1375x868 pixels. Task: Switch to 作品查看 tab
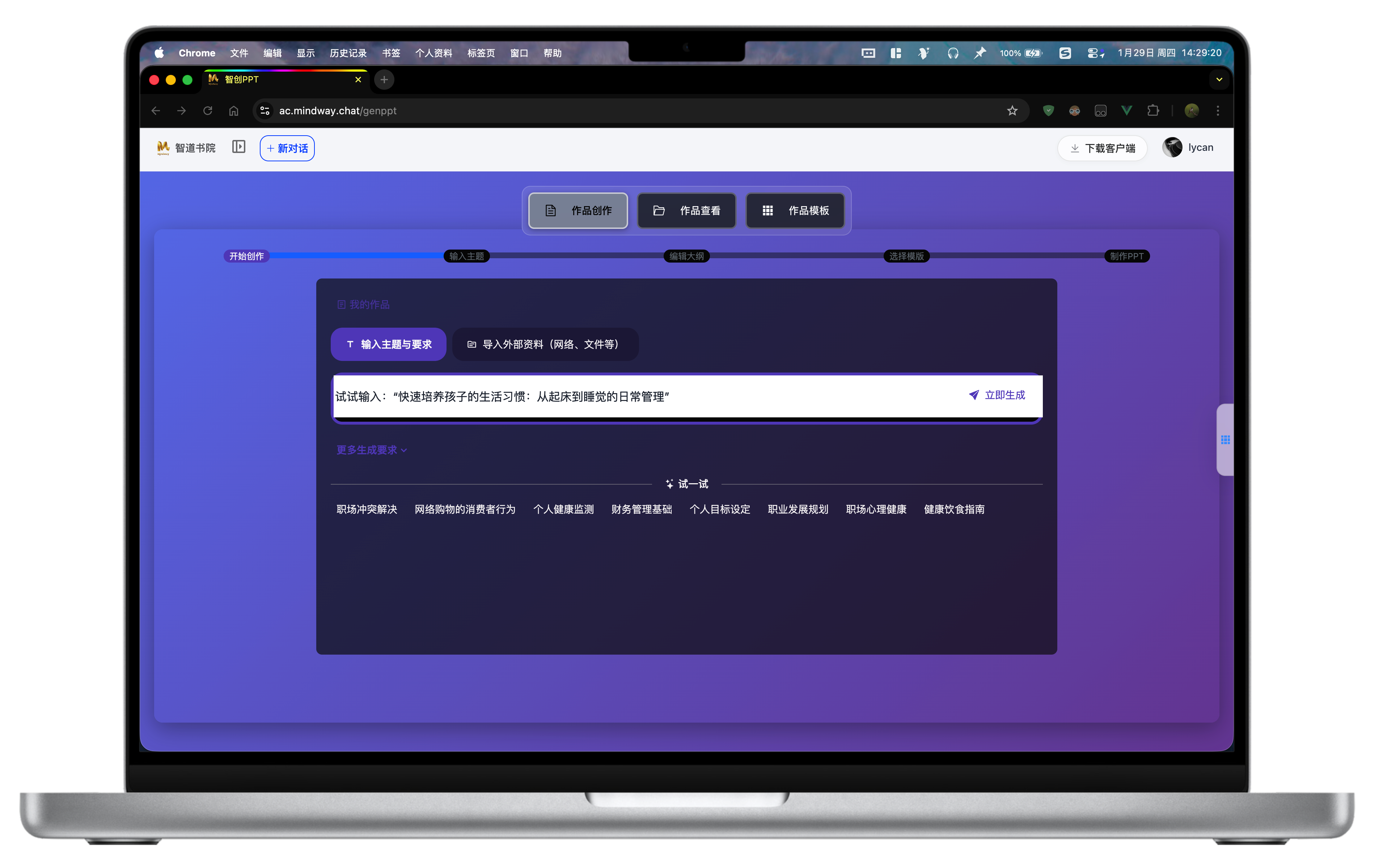(x=686, y=210)
